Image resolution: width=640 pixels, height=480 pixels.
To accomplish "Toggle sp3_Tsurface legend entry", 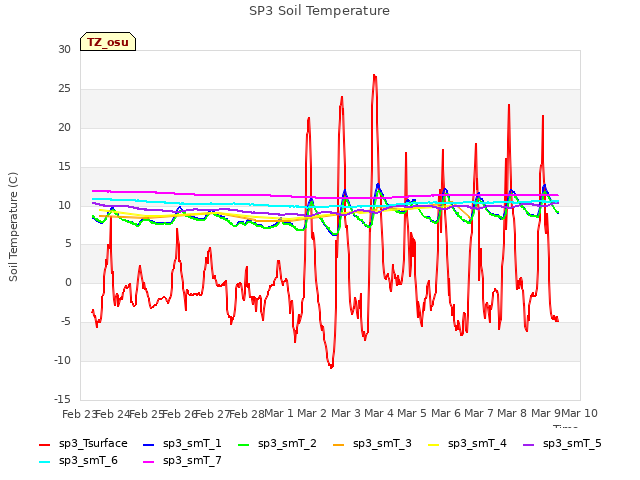I will (83, 443).
